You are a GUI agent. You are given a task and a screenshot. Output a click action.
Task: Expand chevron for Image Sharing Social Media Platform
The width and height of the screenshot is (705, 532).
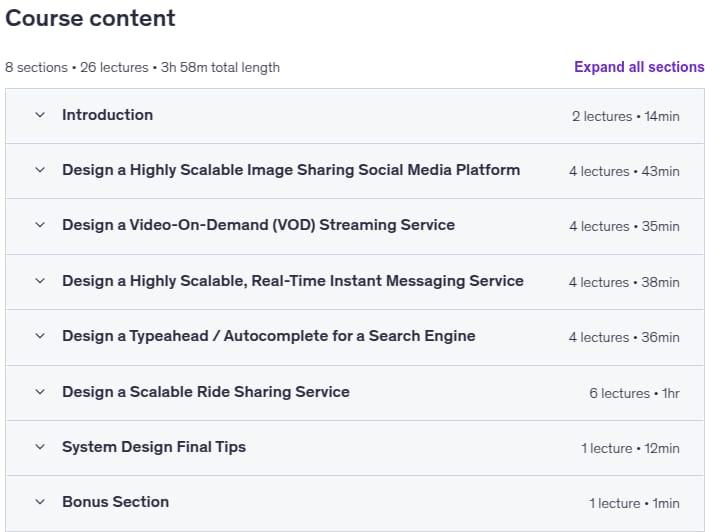[40, 170]
